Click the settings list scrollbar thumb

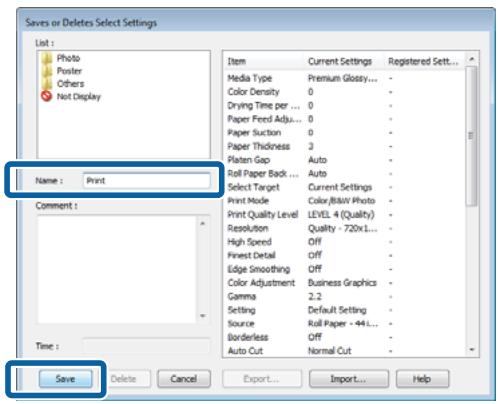point(471,136)
